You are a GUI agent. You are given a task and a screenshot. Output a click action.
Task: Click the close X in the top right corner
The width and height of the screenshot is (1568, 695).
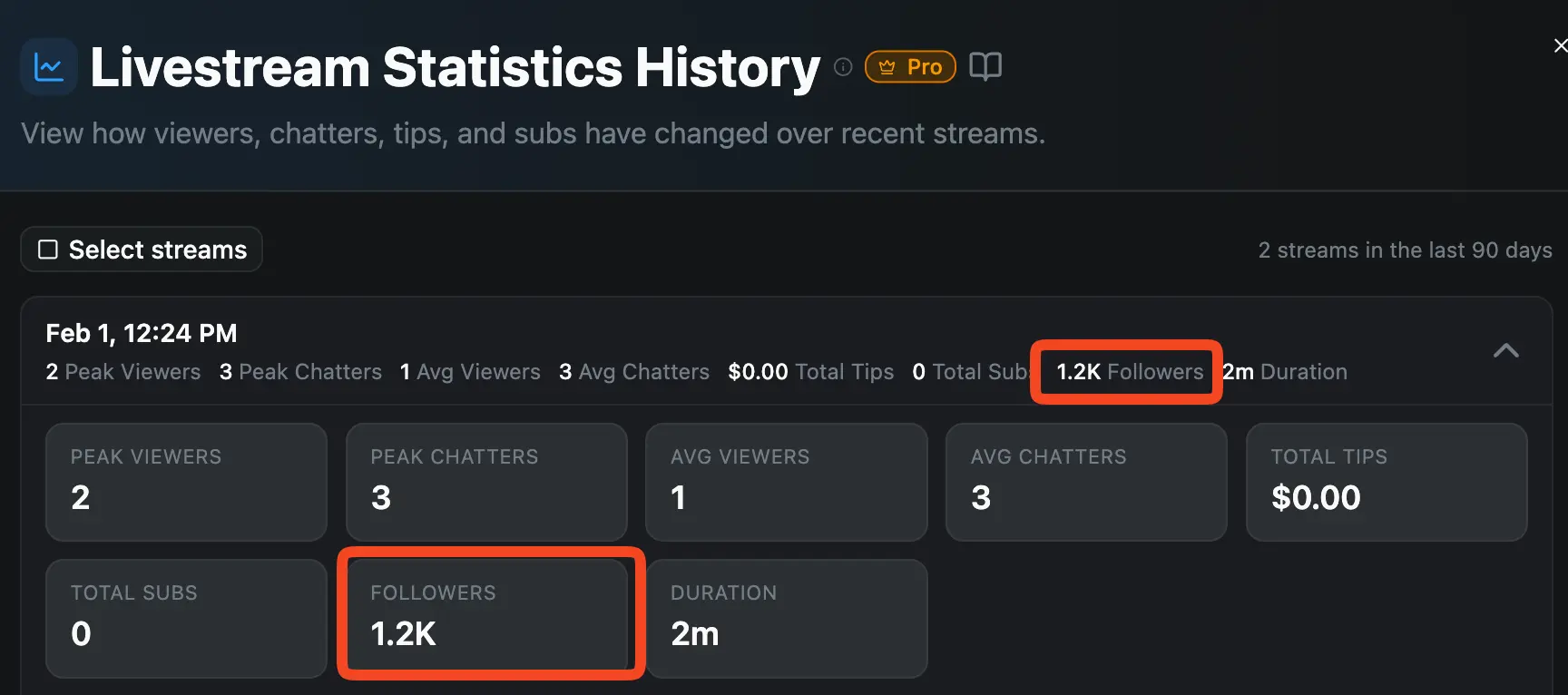coord(1560,44)
